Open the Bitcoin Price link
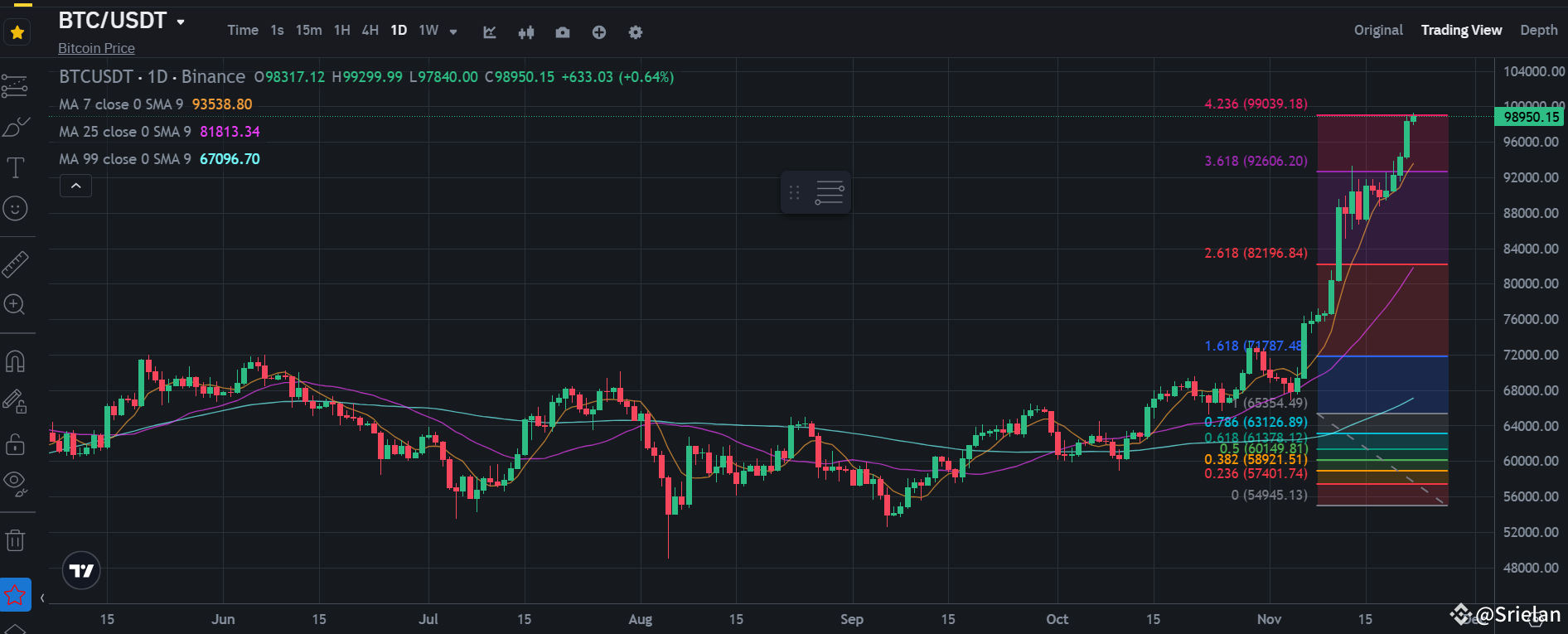Screen dimensions: 1568x634 pyautogui.click(x=96, y=48)
